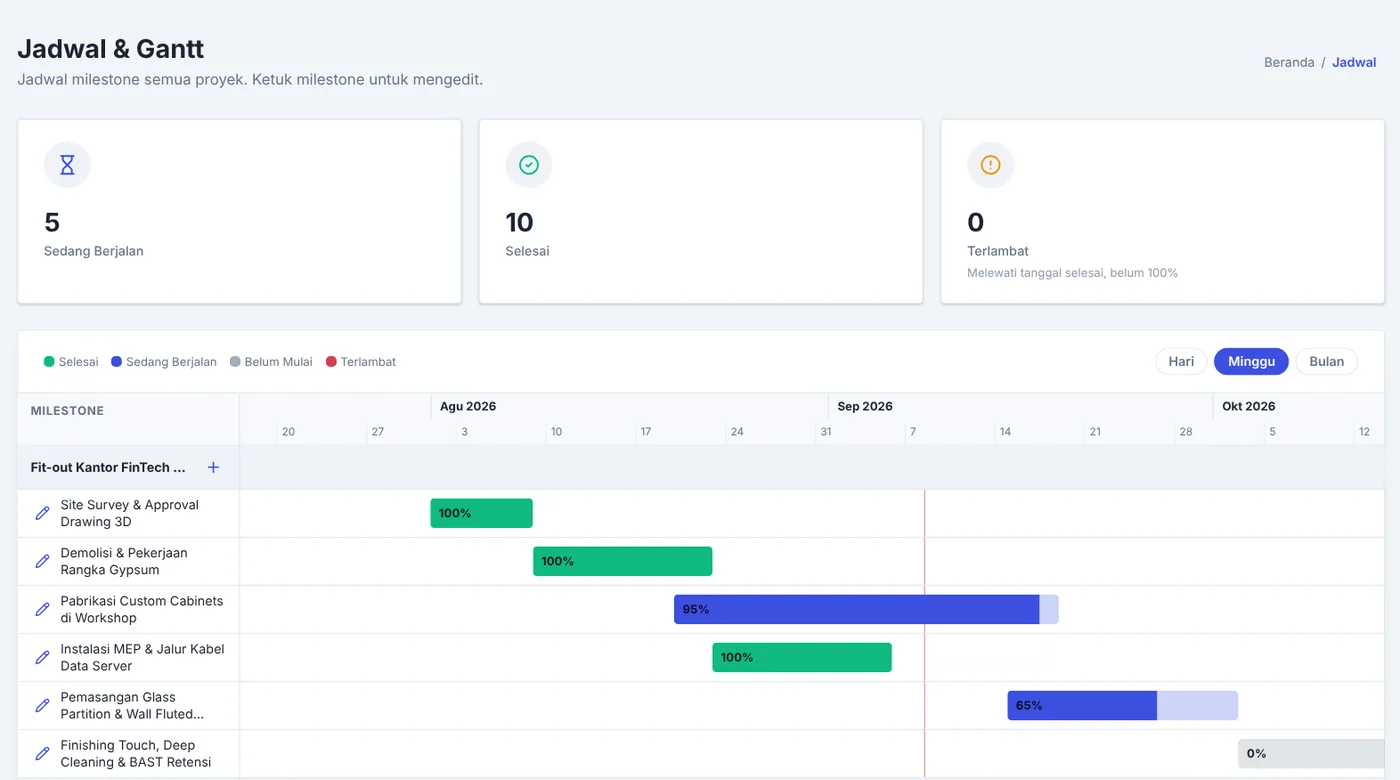Click the Okt 2026 month header
Image resolution: width=1400 pixels, height=780 pixels.
tap(1249, 406)
